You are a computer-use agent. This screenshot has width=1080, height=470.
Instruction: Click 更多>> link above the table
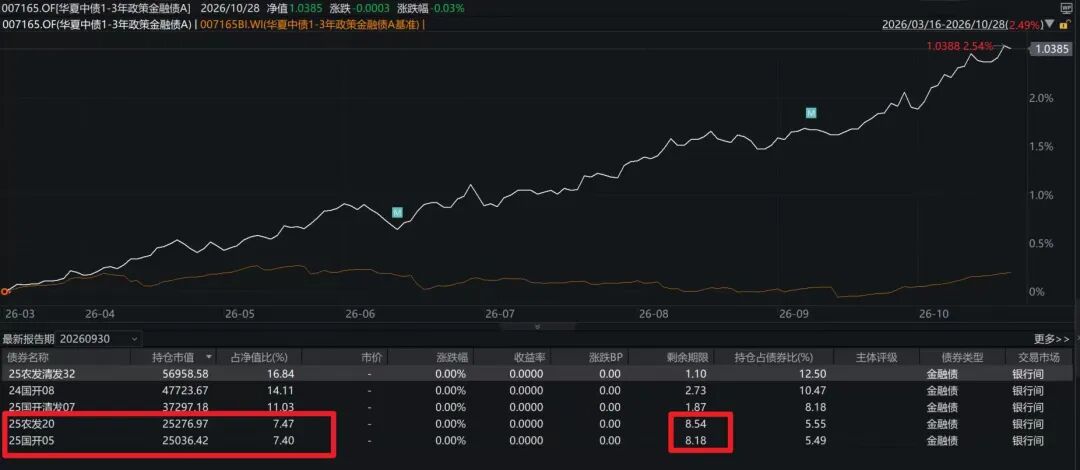1052,339
